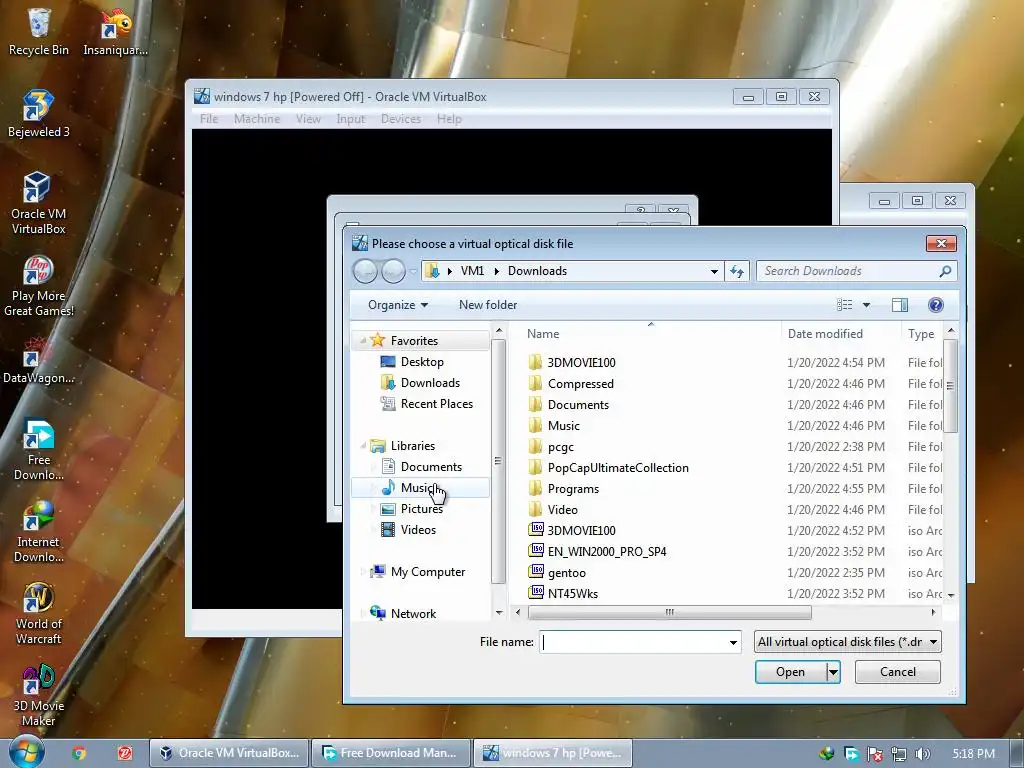Select the pcgc folder
The image size is (1024, 768).
[560, 447]
